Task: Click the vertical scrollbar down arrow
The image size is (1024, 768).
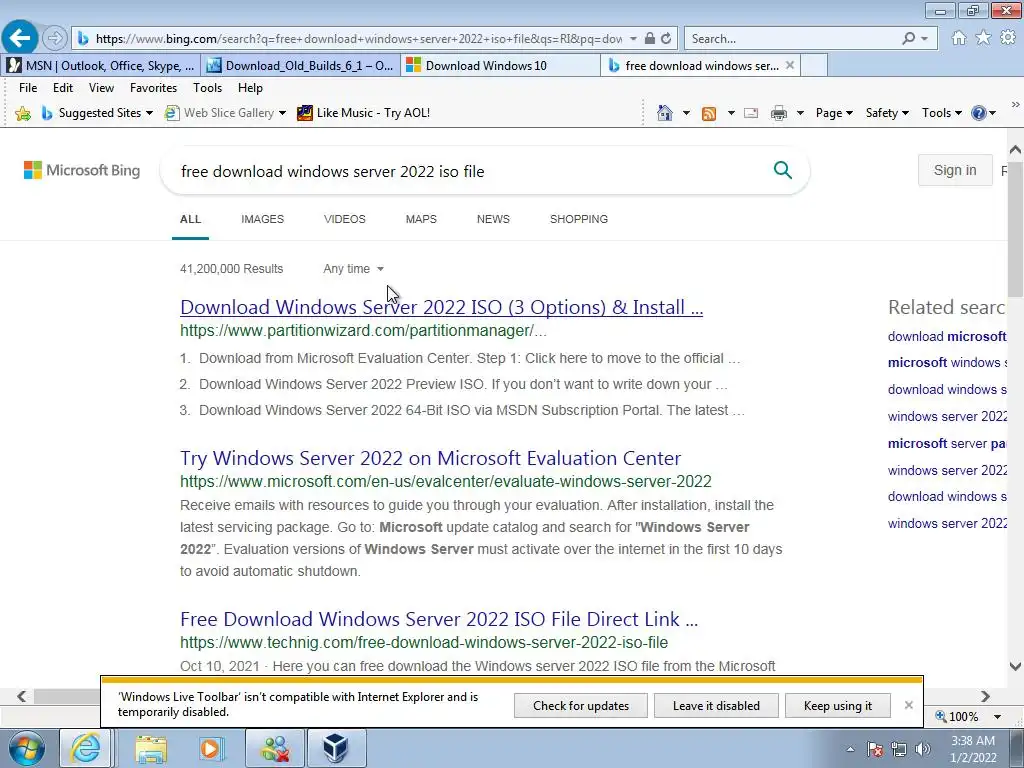Action: (x=1015, y=667)
